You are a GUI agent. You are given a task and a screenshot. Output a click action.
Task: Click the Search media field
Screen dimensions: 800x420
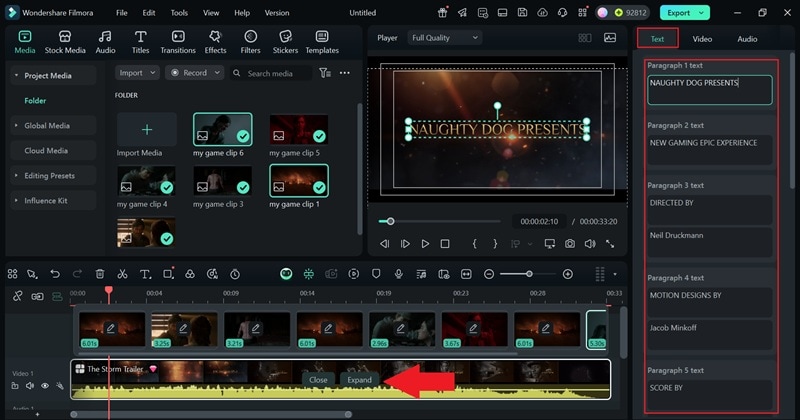click(x=270, y=73)
